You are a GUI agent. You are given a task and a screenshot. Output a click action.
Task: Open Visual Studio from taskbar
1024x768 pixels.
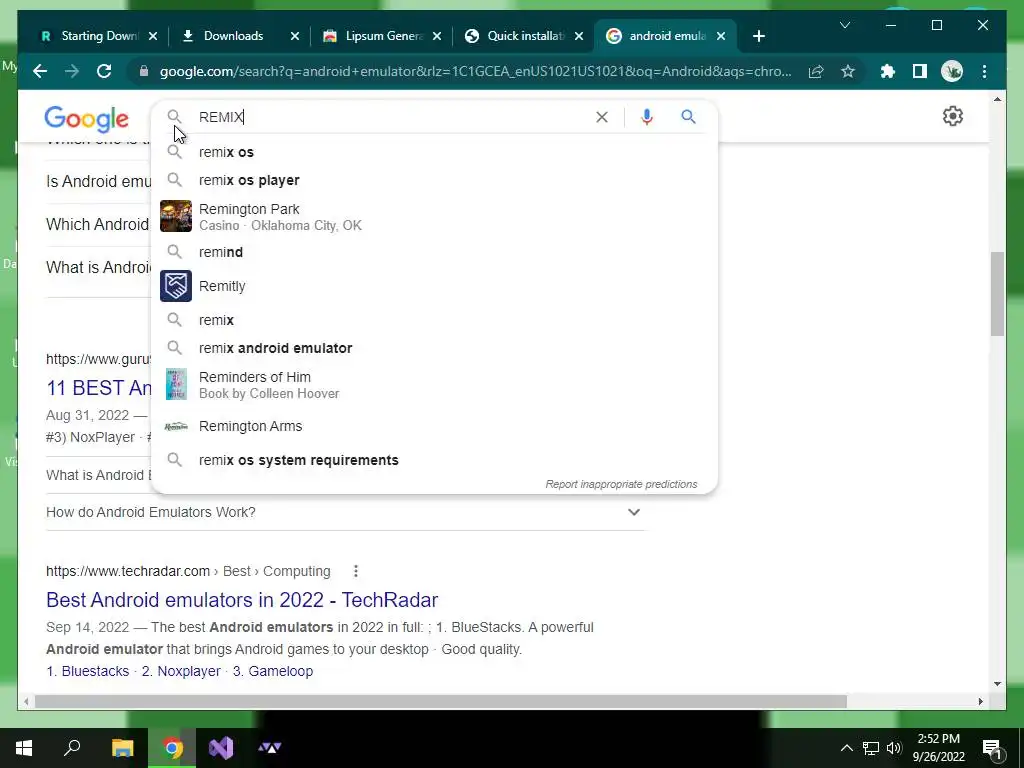click(x=221, y=748)
